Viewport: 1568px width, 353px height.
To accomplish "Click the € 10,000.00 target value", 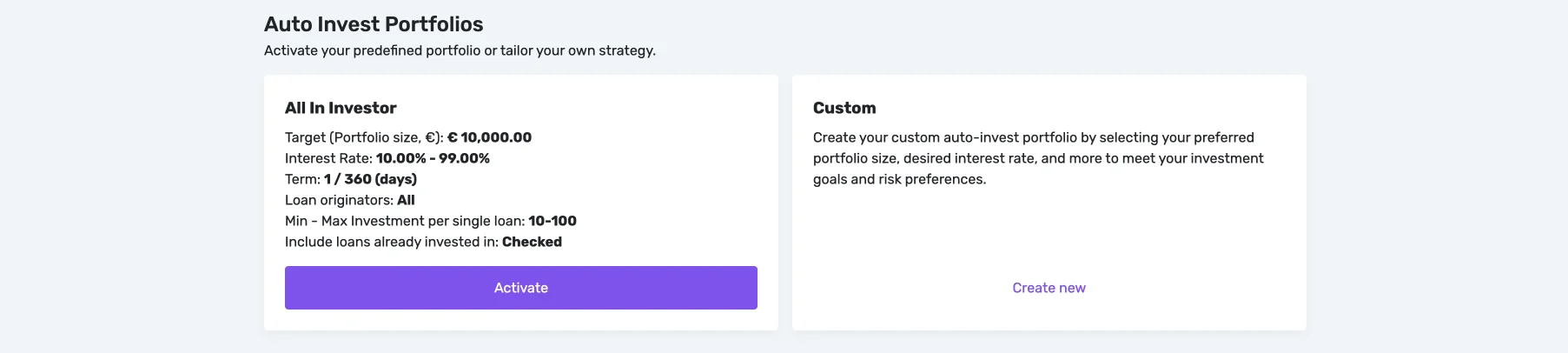I will [489, 137].
